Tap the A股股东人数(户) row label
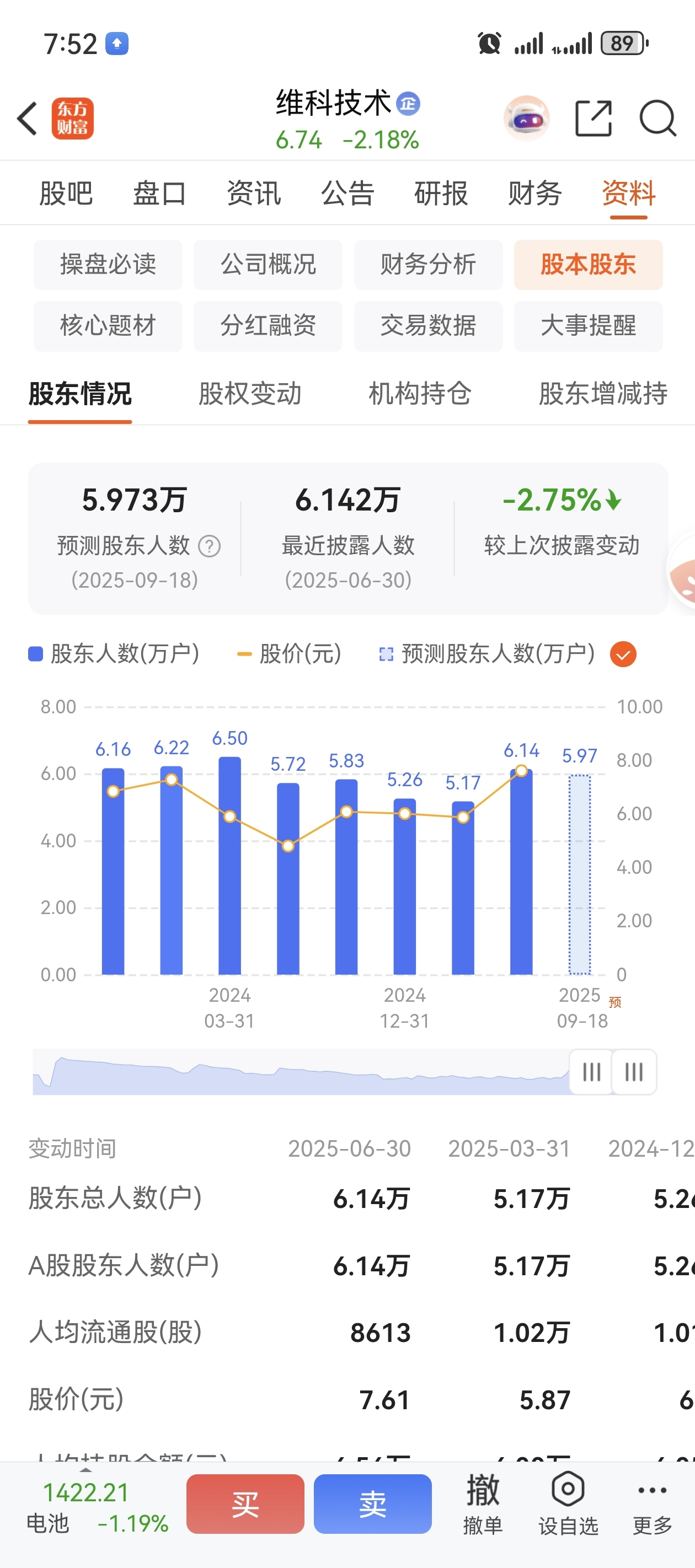Screen dimensions: 695x1568 pyautogui.click(x=124, y=1265)
